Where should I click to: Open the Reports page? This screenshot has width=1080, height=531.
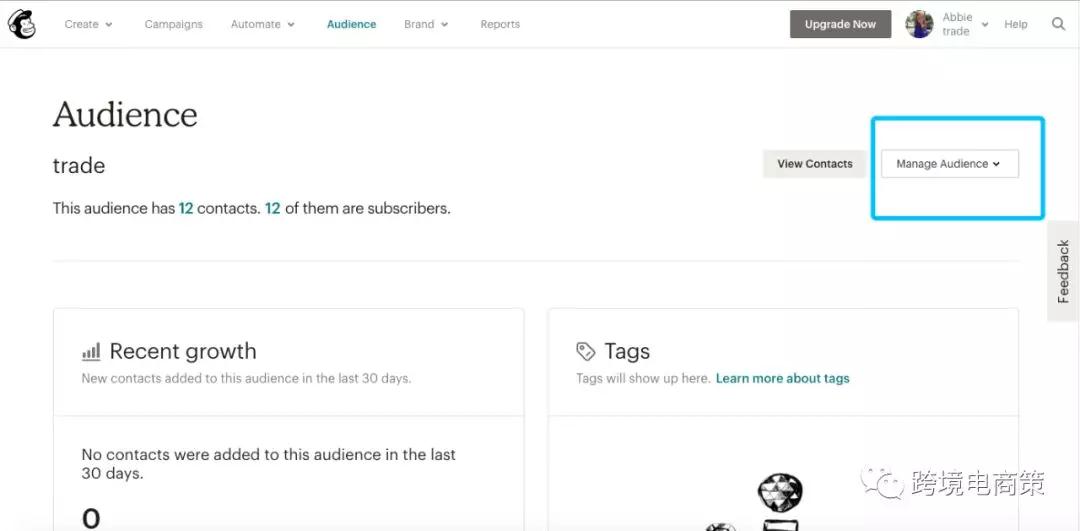(x=500, y=24)
